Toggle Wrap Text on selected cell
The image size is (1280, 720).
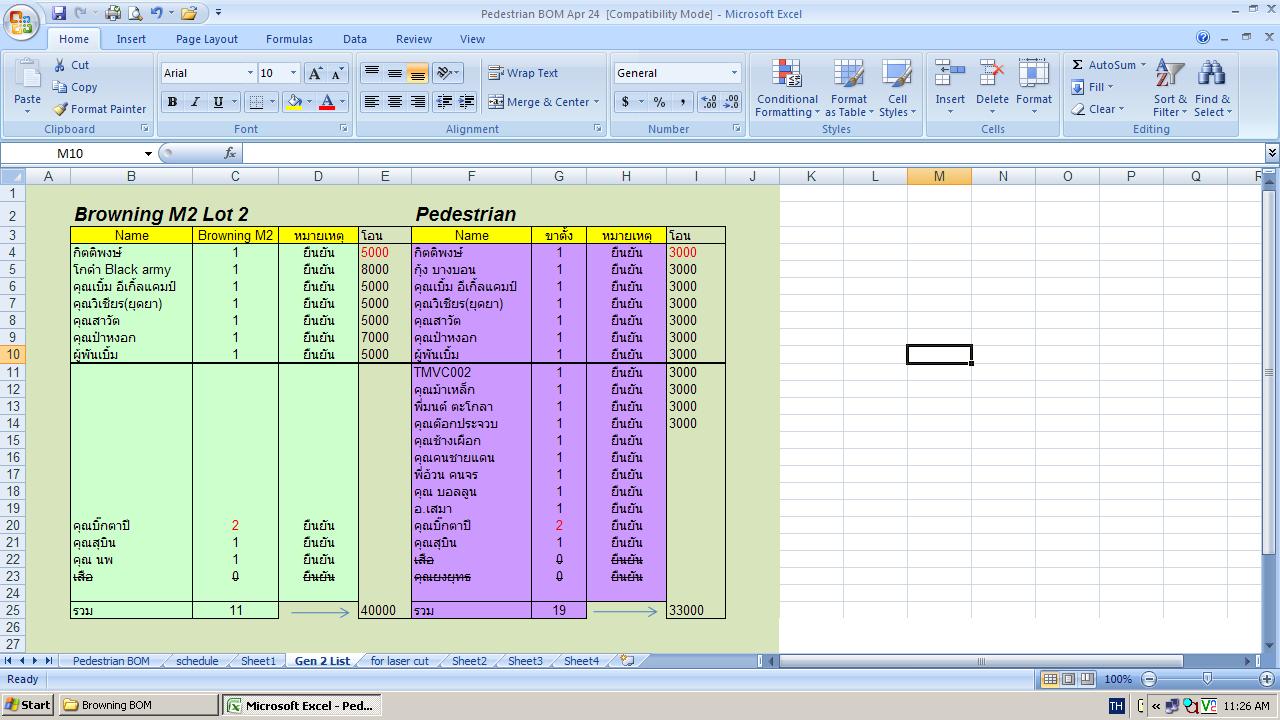[x=523, y=73]
